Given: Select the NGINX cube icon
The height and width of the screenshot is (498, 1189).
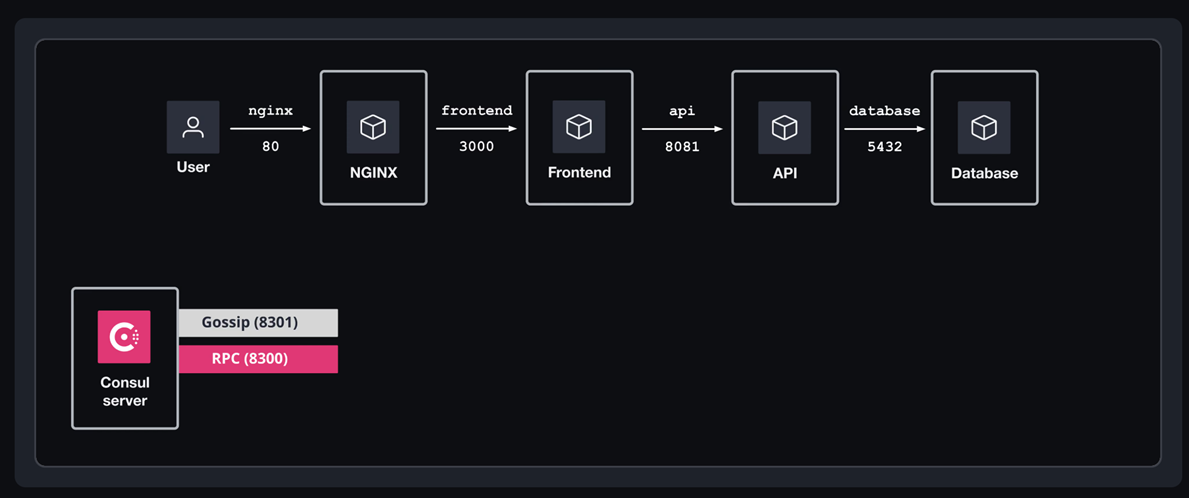Looking at the screenshot, I should pos(373,127).
